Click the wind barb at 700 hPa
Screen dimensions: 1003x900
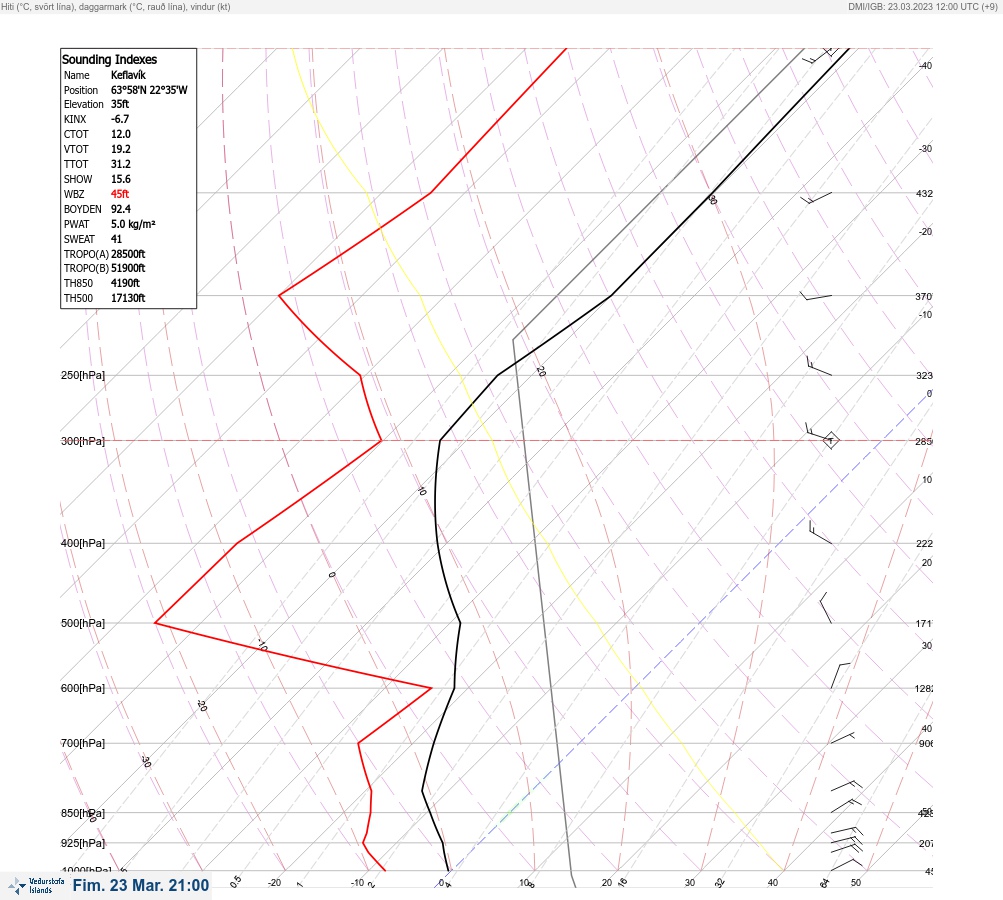click(842, 738)
